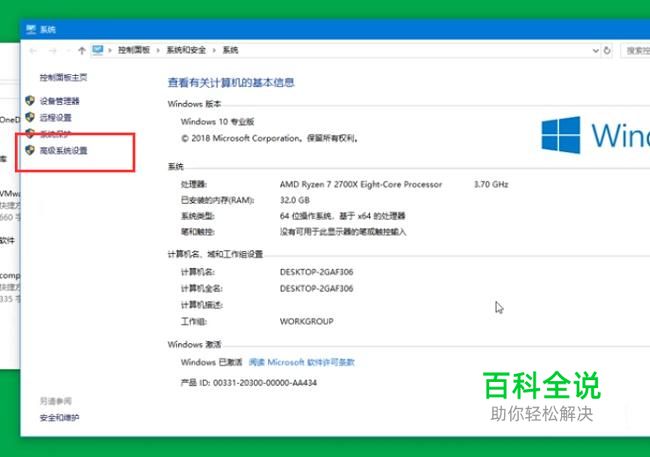650x457 pixels.
Task: Click shield icon beside 设备管理器
Action: (30, 101)
